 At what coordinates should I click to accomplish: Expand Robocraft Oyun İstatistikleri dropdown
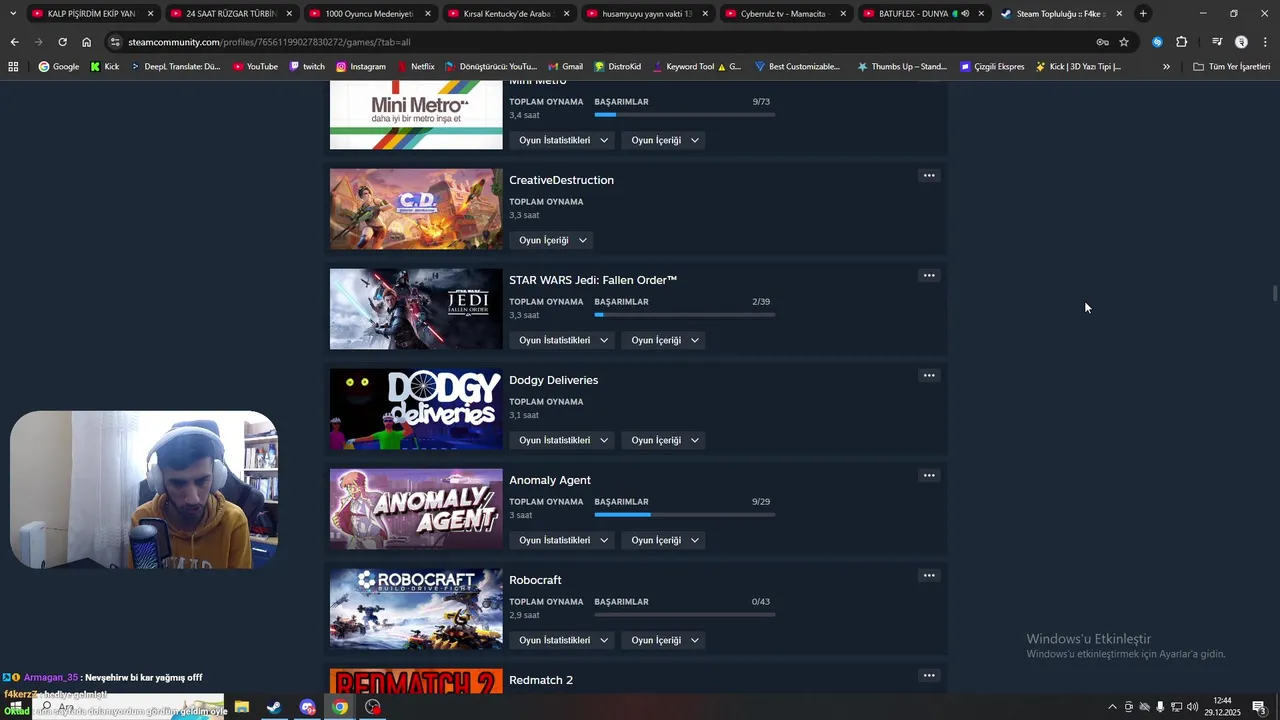click(x=564, y=640)
